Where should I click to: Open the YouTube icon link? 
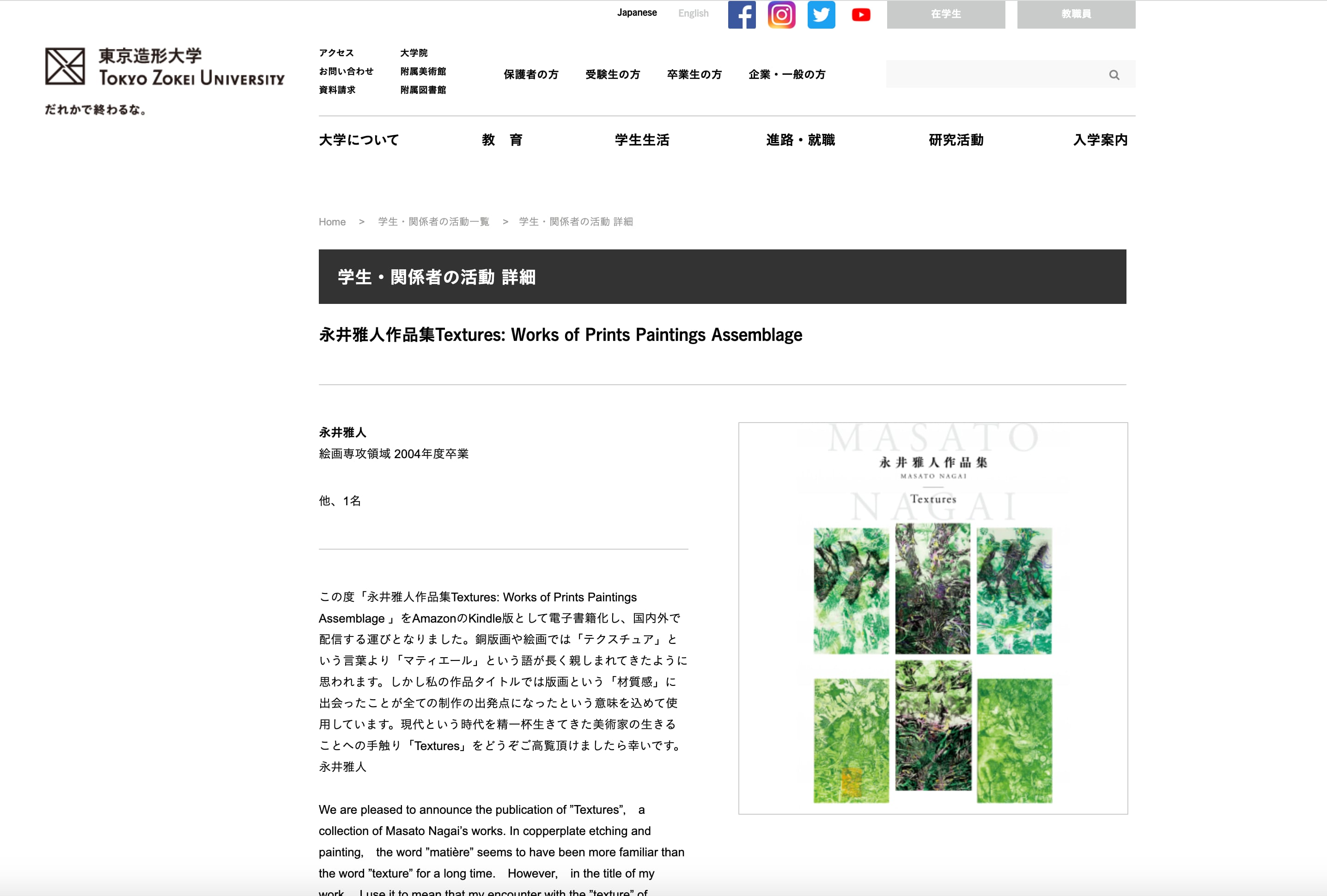(860, 14)
